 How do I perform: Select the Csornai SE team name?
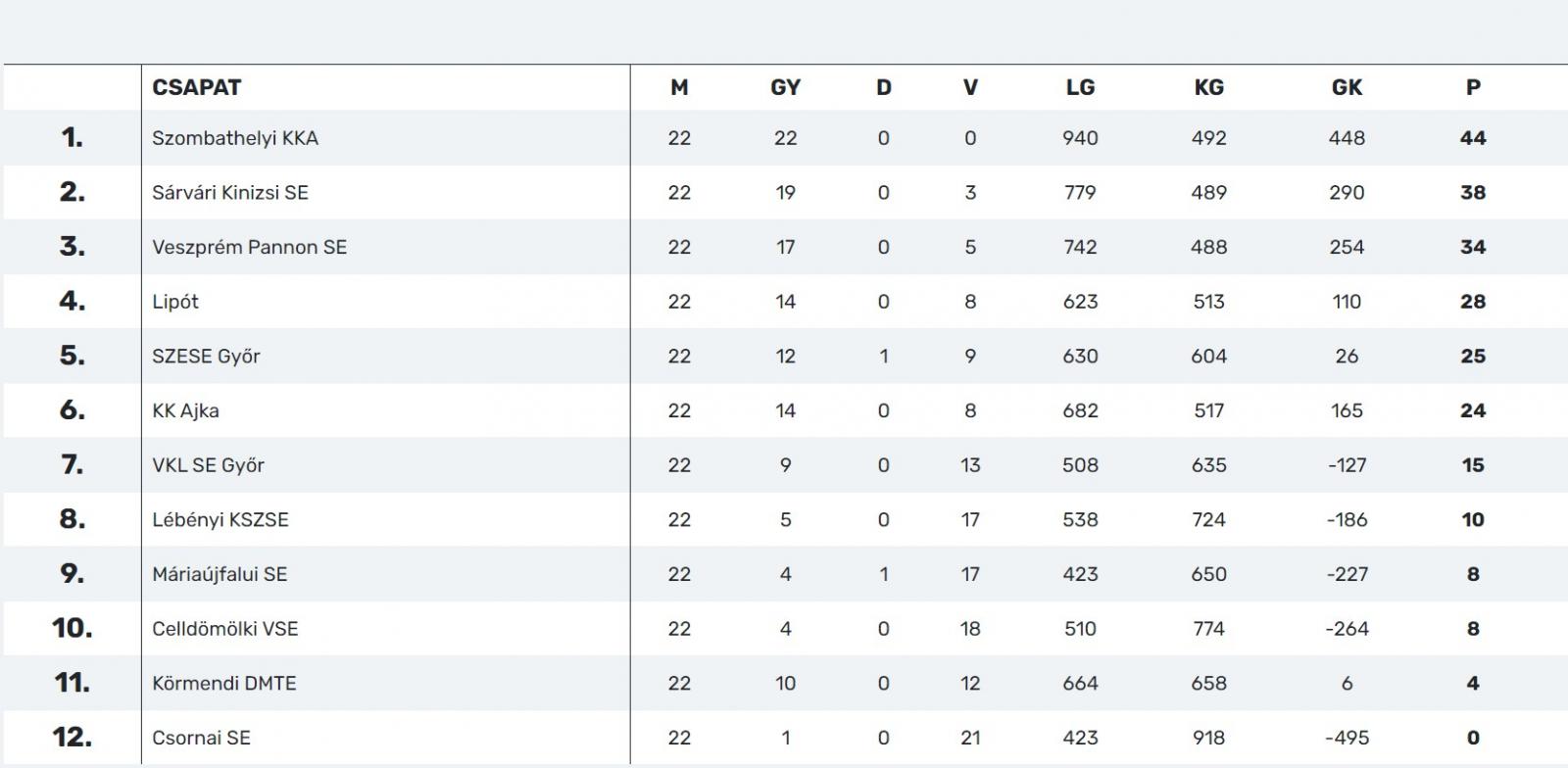(x=201, y=738)
